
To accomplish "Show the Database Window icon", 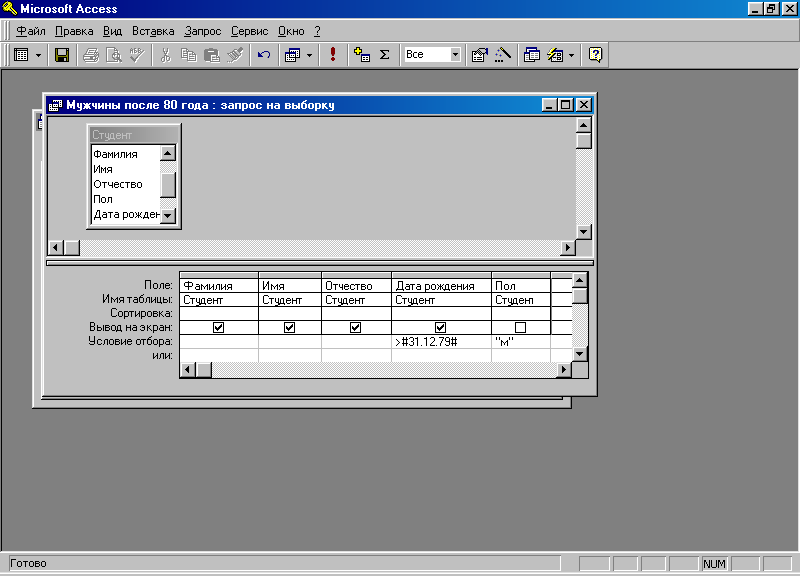I will (532, 55).
